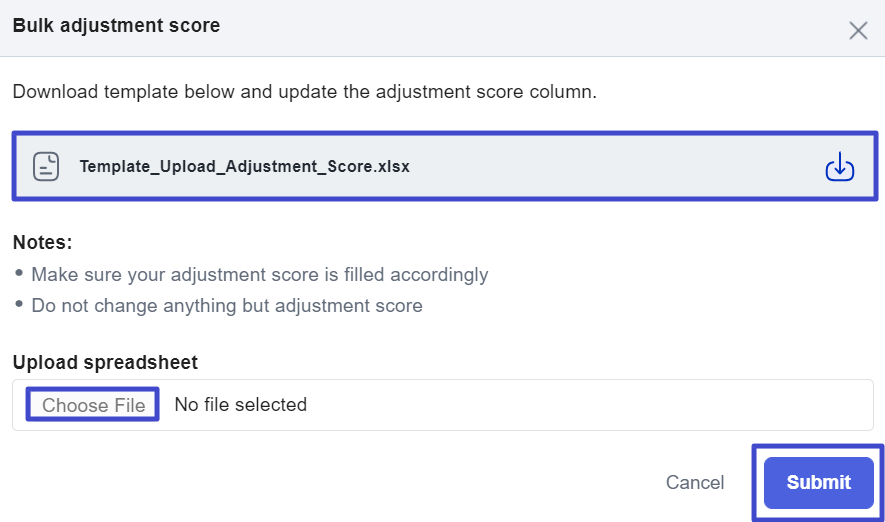Cancel the bulk adjustment dialog

click(x=695, y=483)
